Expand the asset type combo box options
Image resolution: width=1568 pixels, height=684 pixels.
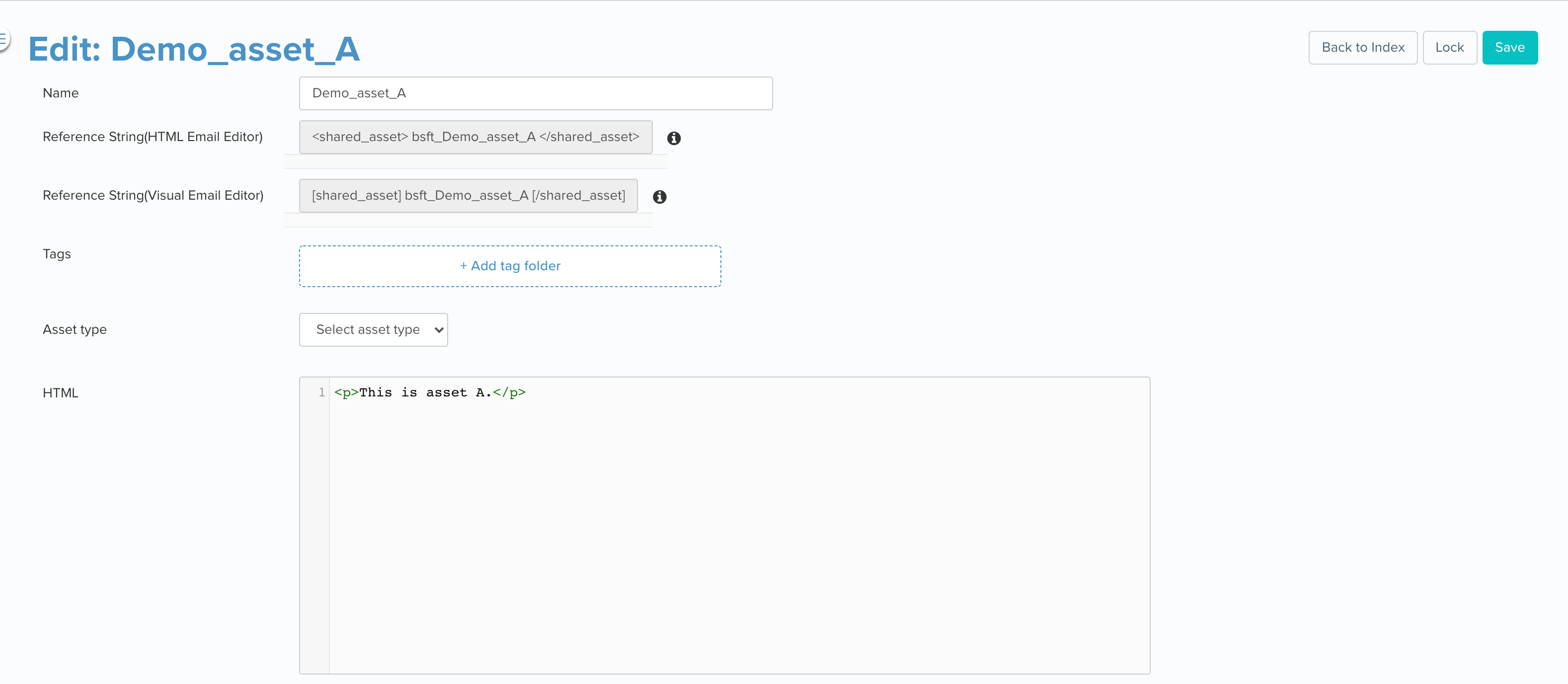coord(373,329)
